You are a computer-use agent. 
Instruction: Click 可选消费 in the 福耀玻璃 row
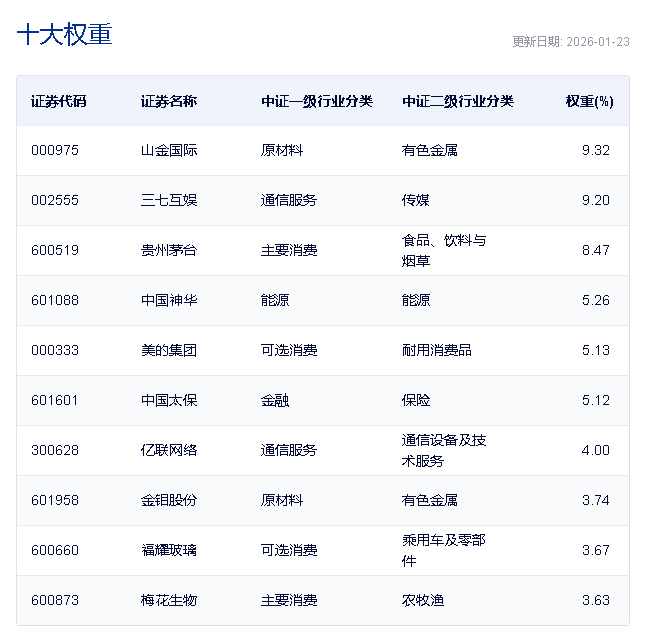pyautogui.click(x=289, y=550)
